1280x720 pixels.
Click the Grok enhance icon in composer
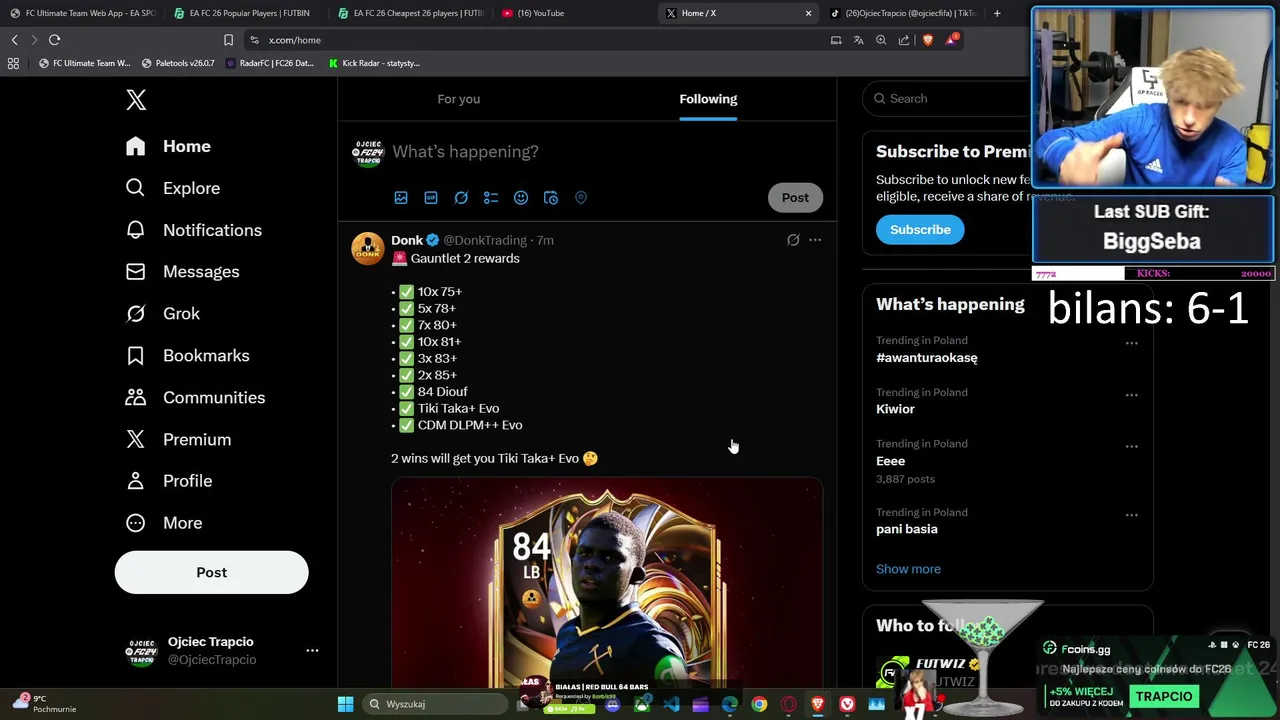[x=461, y=198]
